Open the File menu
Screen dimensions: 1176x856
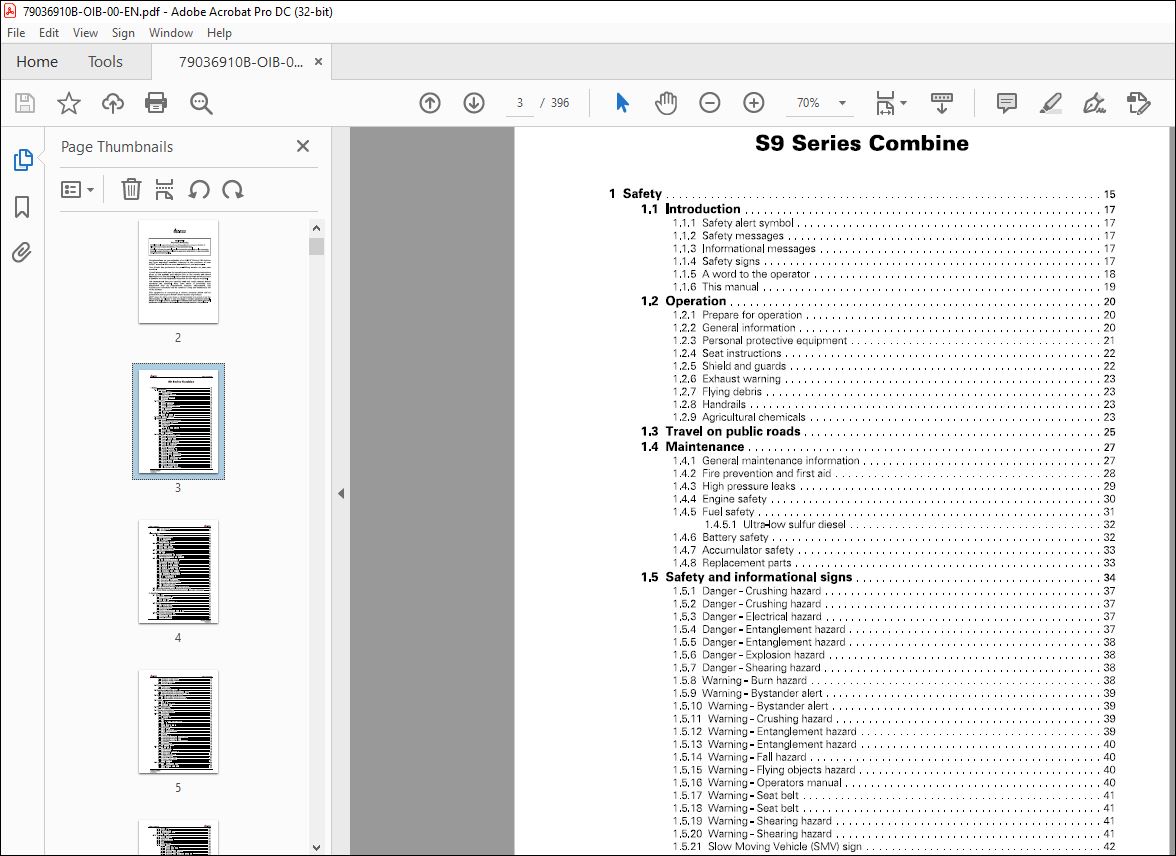[x=16, y=33]
